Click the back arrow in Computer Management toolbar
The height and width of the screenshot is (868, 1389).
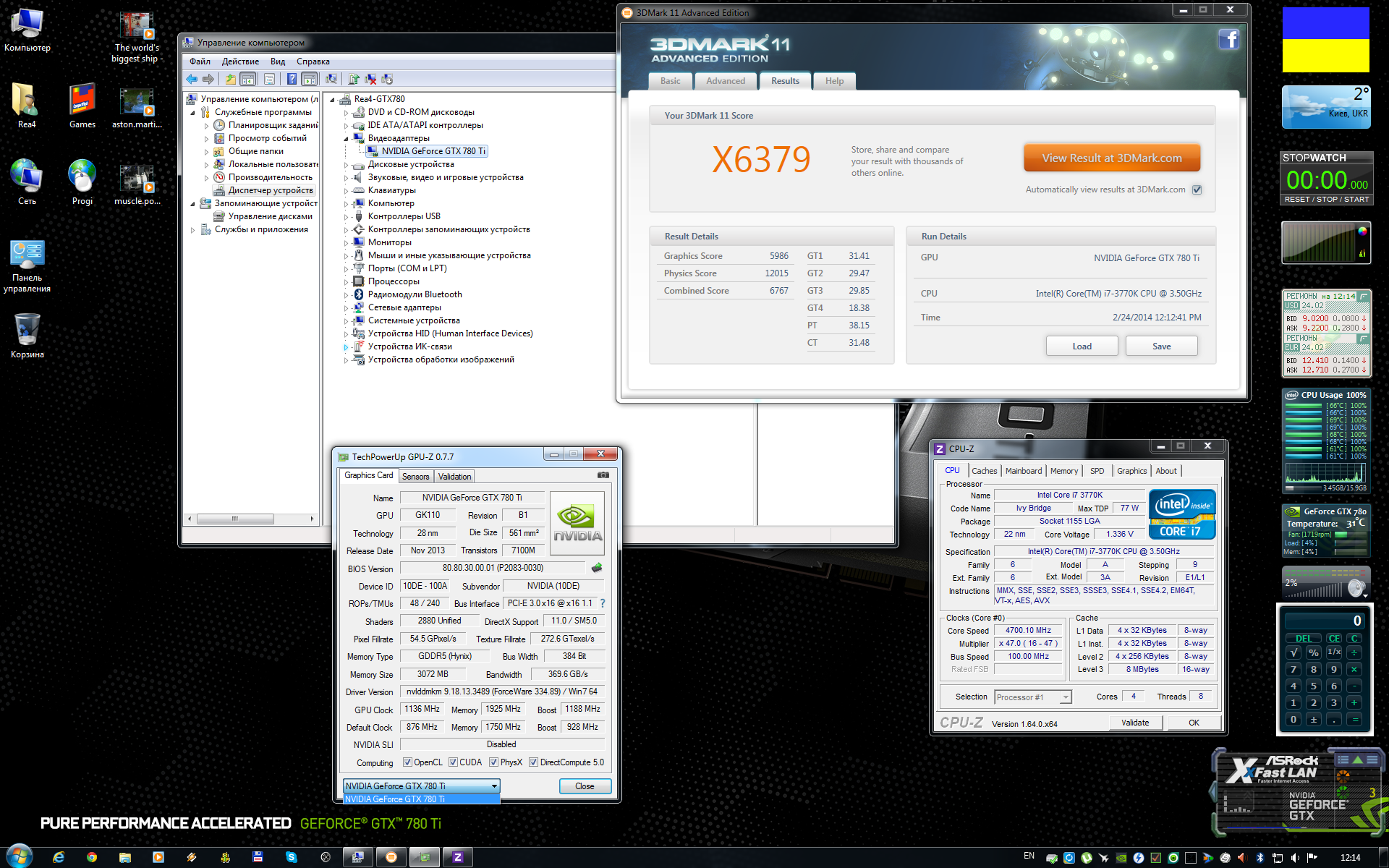tap(192, 79)
